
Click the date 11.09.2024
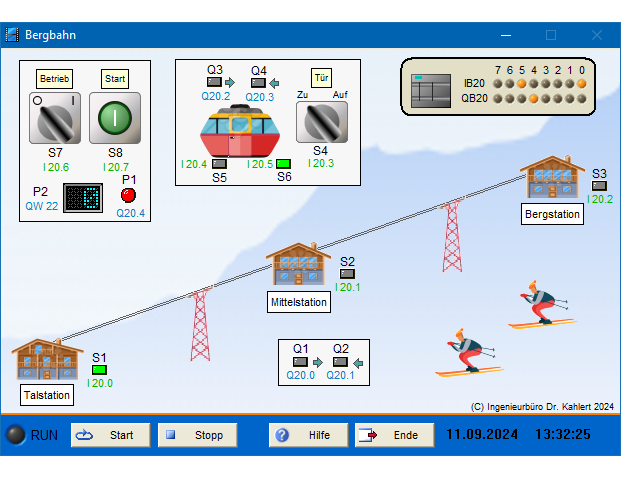pos(482,434)
